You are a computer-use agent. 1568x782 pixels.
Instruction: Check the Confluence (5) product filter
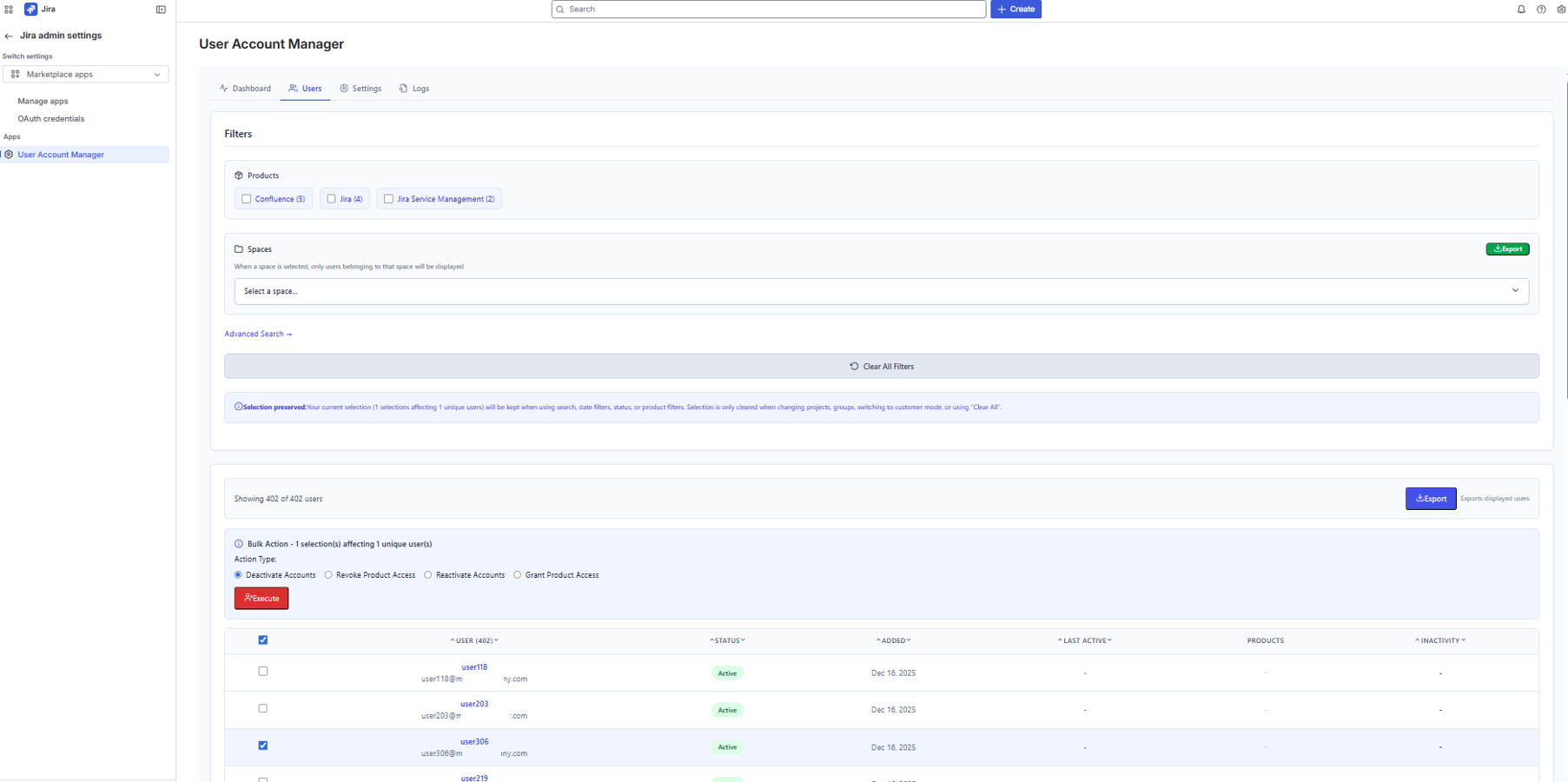[247, 198]
